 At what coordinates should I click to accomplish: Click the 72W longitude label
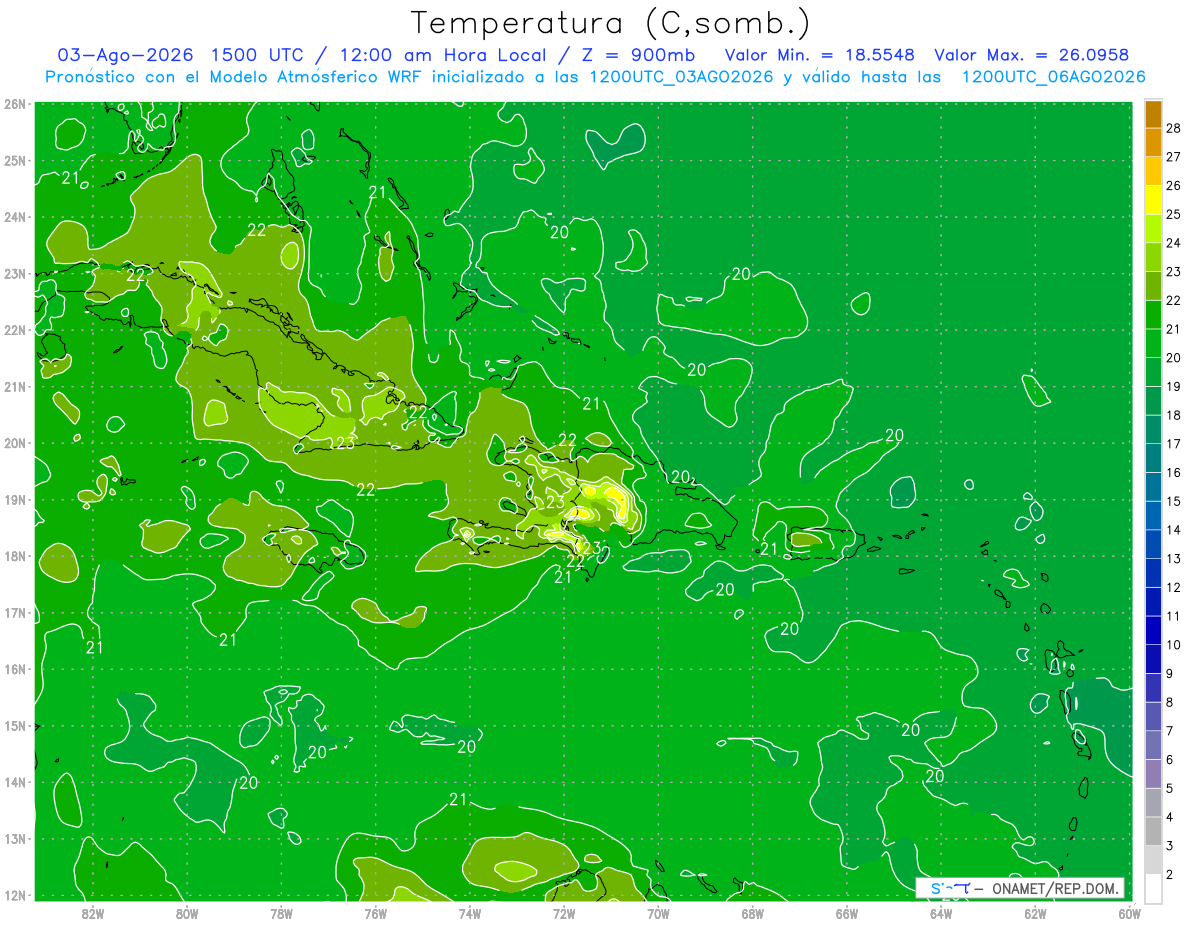click(564, 912)
